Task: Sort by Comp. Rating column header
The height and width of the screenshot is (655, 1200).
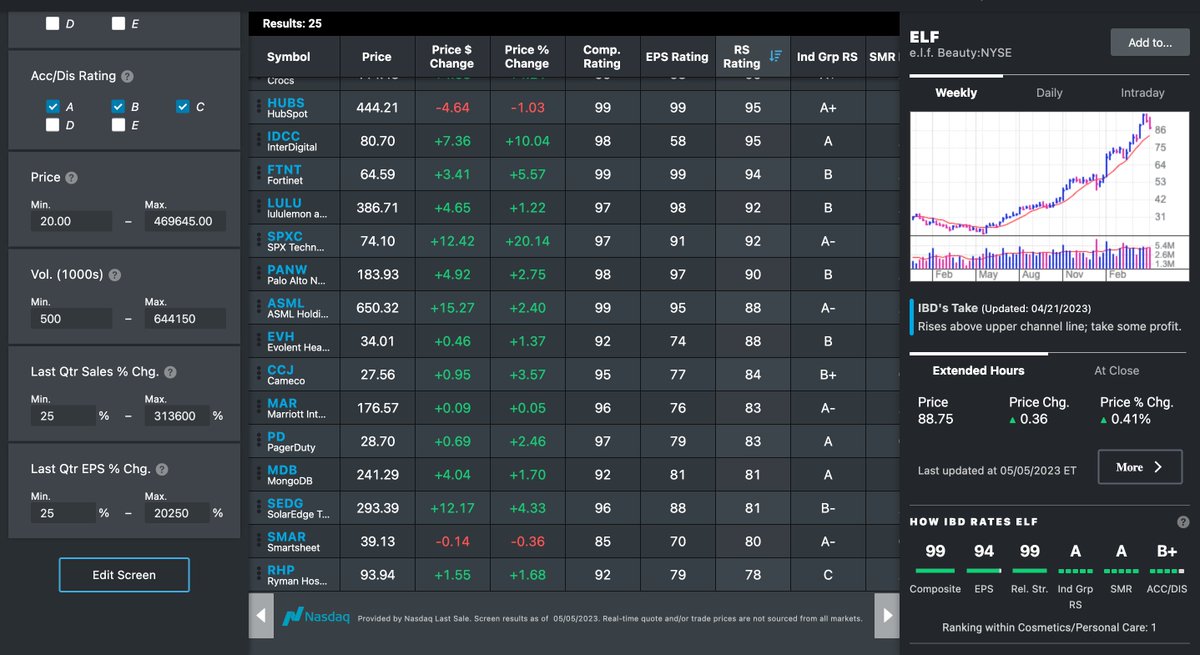Action: (x=602, y=57)
